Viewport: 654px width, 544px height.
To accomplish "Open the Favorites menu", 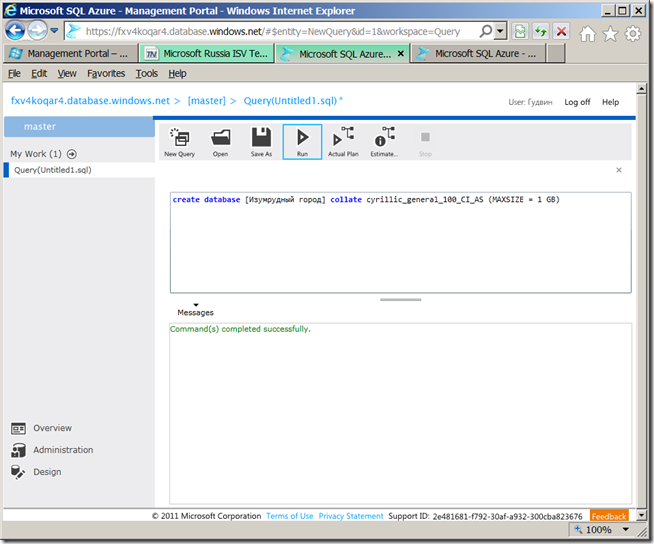I will click(106, 73).
